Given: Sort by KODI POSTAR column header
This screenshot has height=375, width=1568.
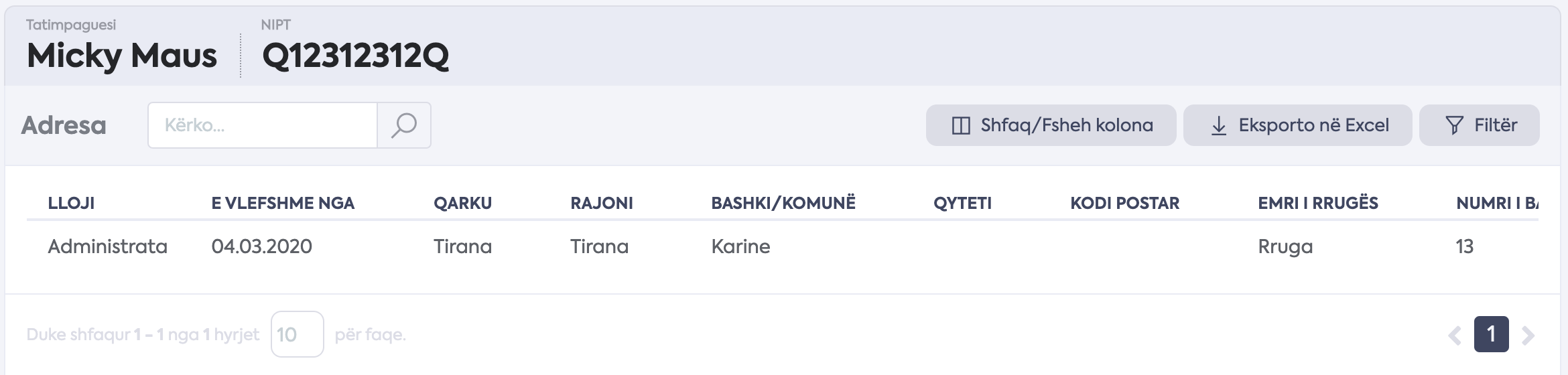Looking at the screenshot, I should 1124,203.
